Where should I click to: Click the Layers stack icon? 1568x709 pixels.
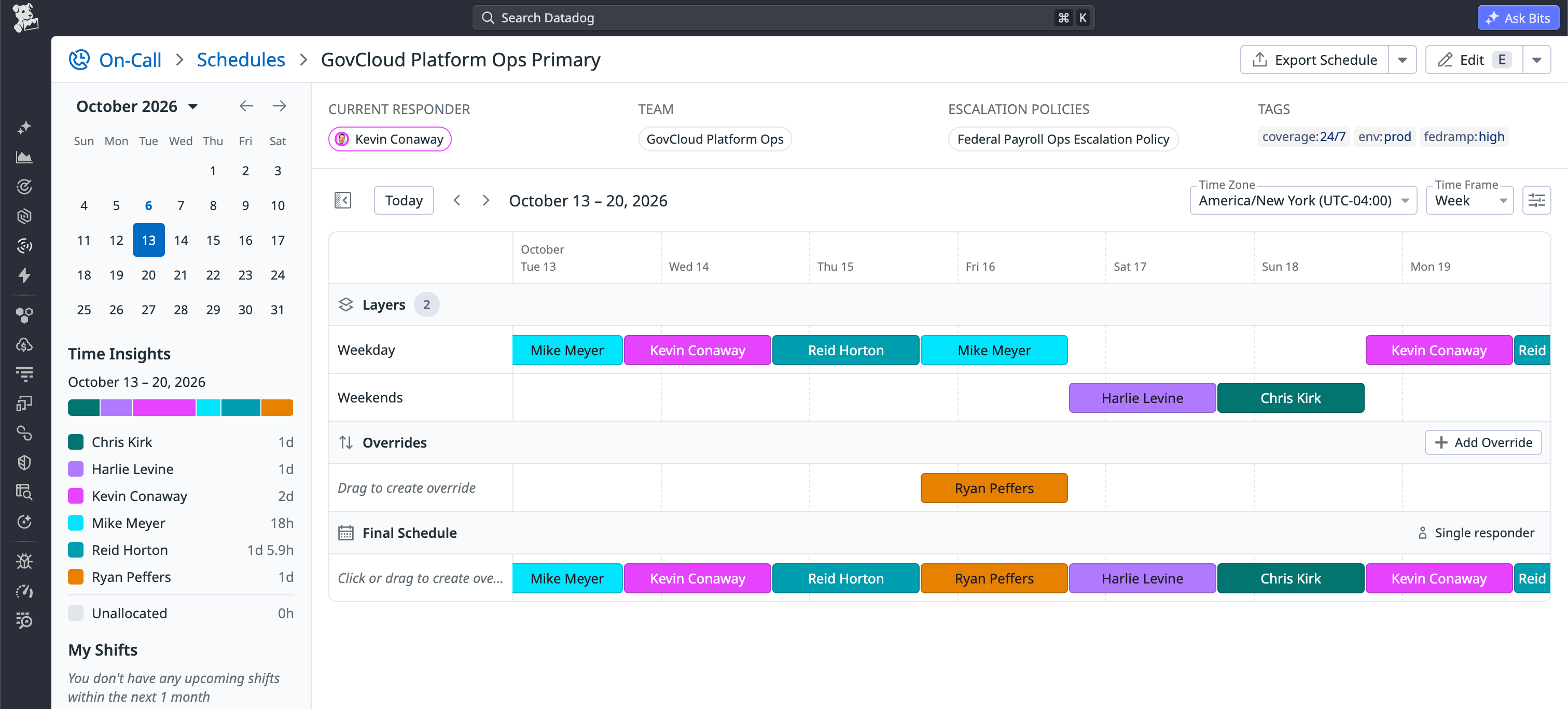pyautogui.click(x=346, y=304)
